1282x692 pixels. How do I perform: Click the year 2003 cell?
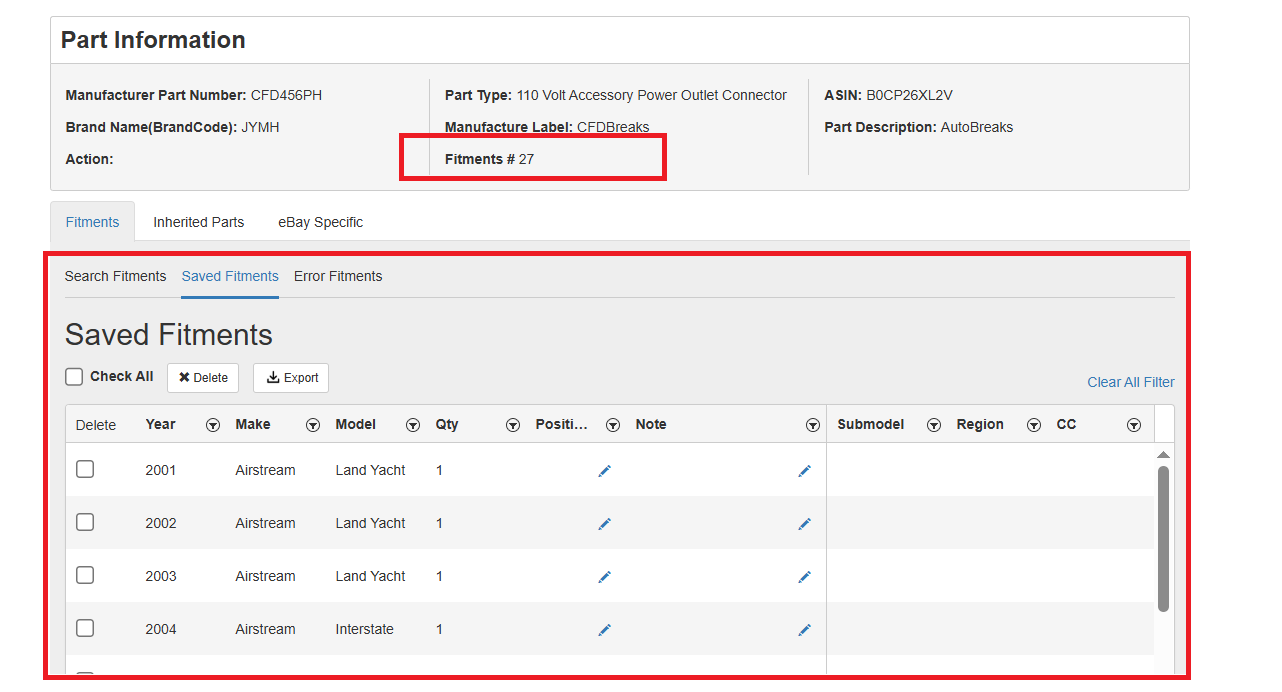[x=160, y=576]
